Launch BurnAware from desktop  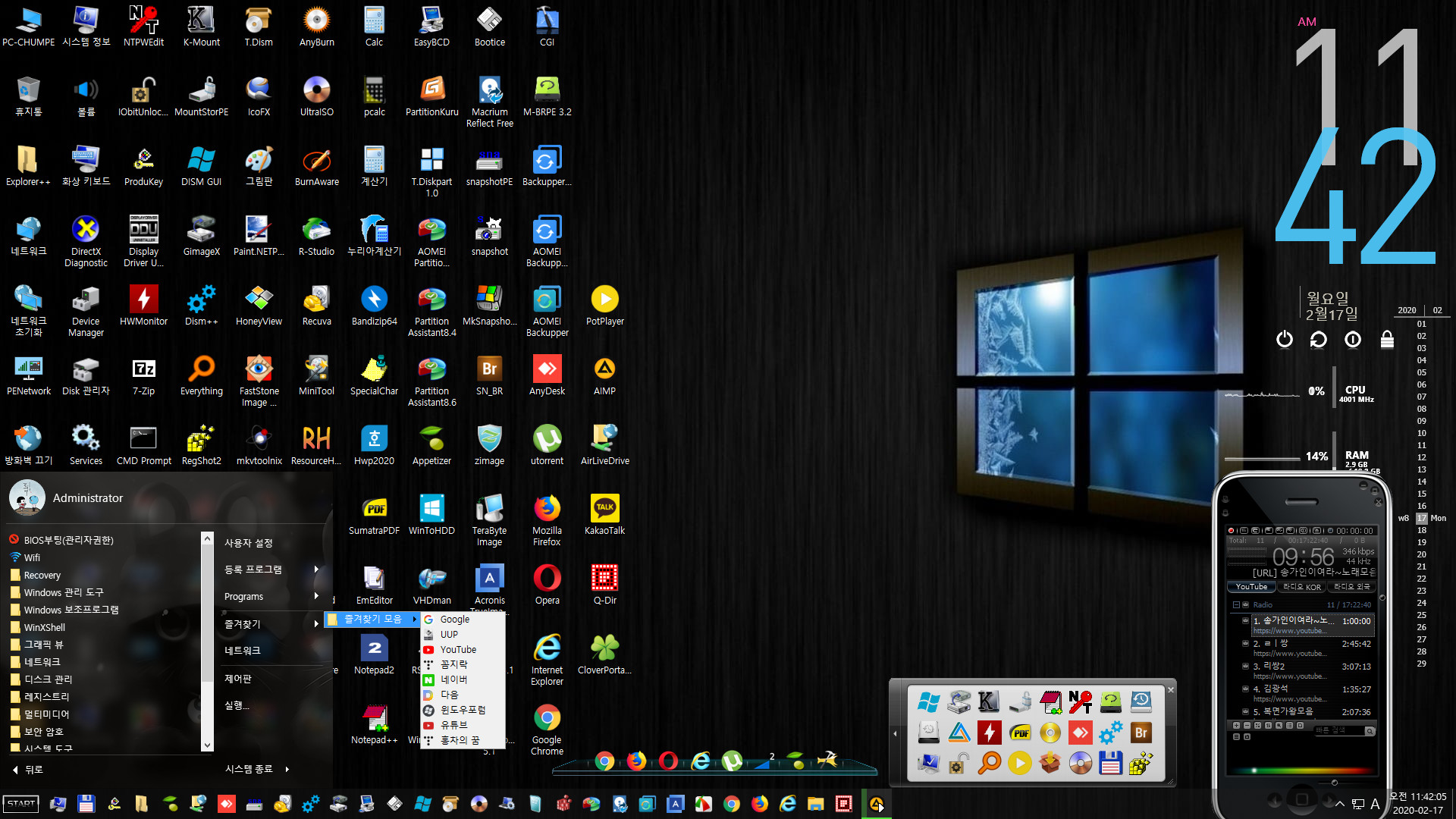[x=316, y=165]
